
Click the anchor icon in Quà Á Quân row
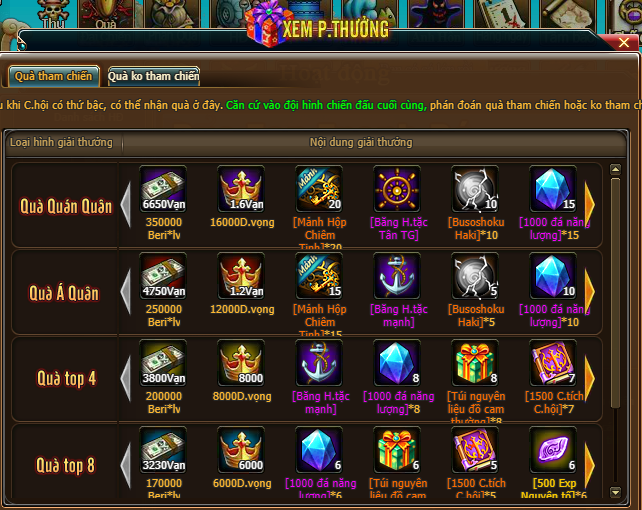point(397,276)
